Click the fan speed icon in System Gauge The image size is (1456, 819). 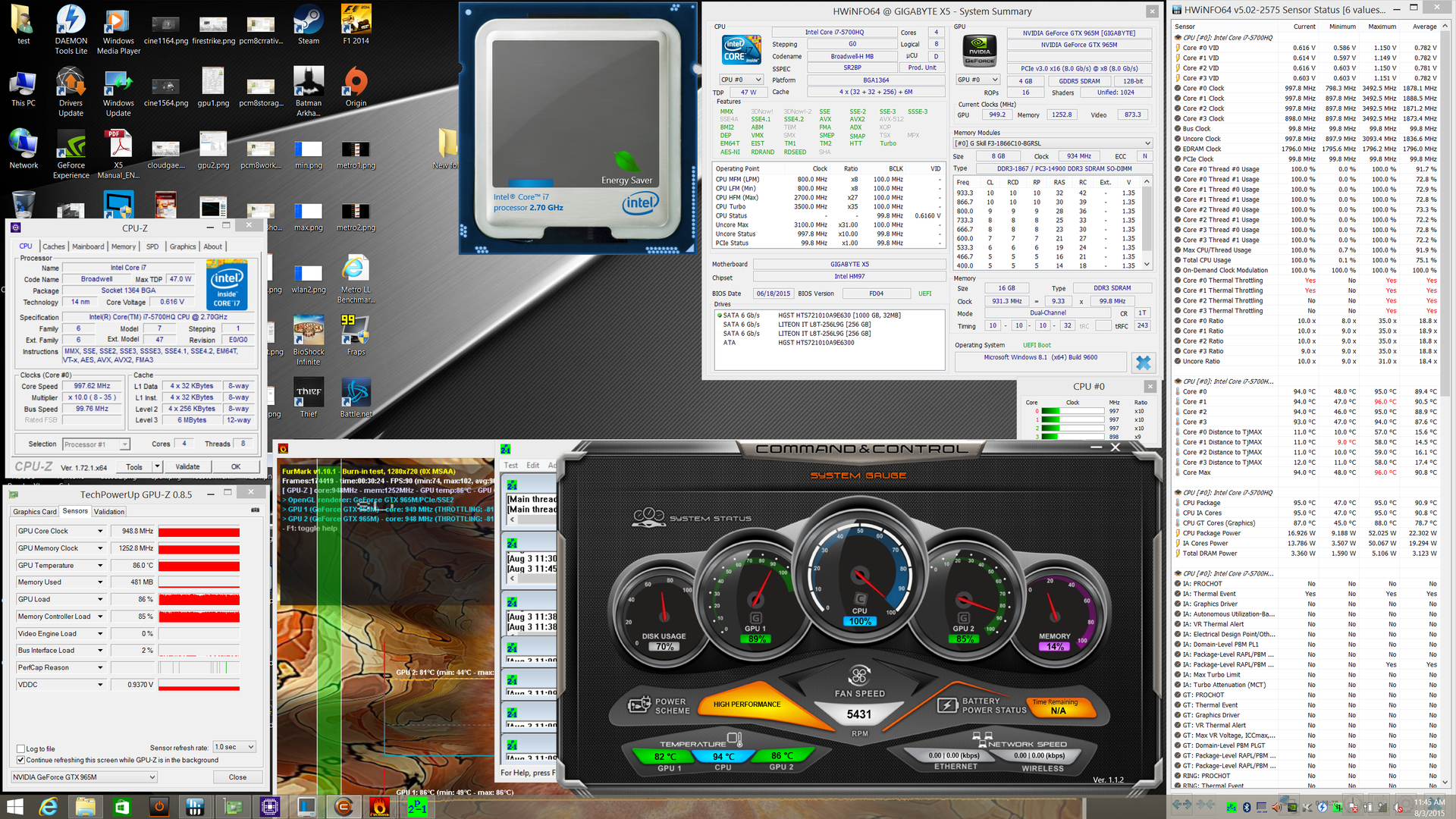point(858,674)
